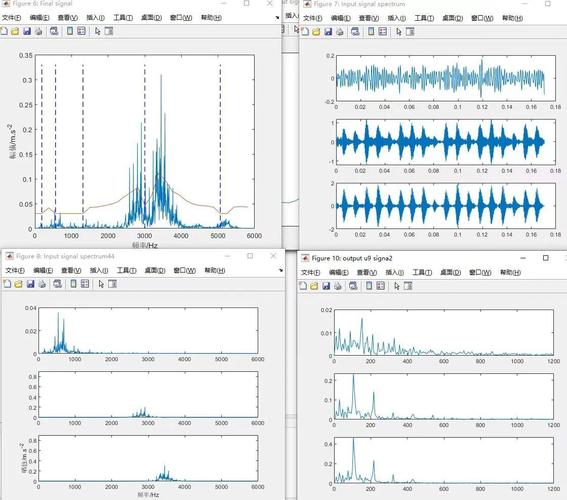Save Figure 10 output u9 signa2
567x500 pixels.
[x=326, y=286]
